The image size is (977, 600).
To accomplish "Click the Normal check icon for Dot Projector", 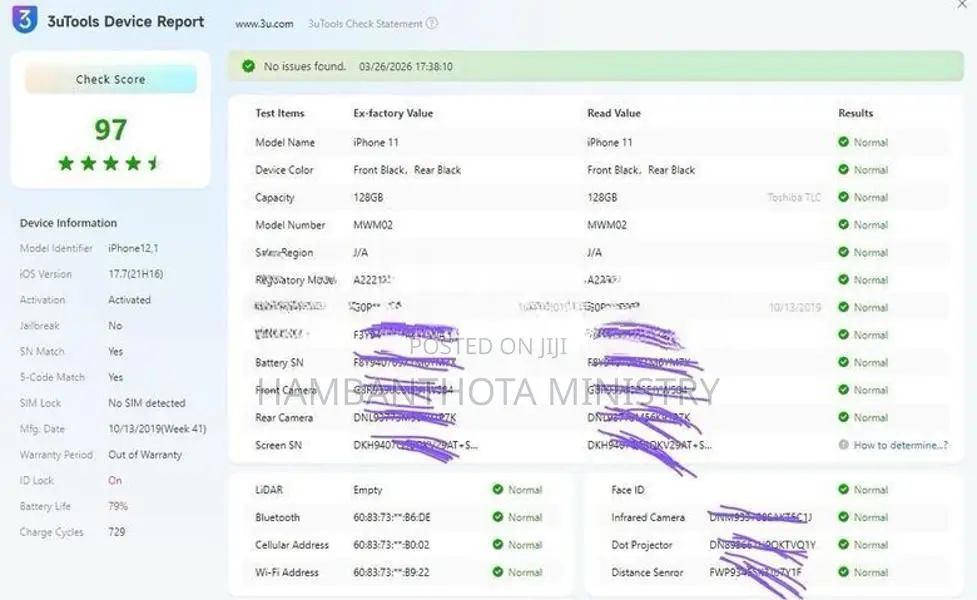I will [x=844, y=545].
